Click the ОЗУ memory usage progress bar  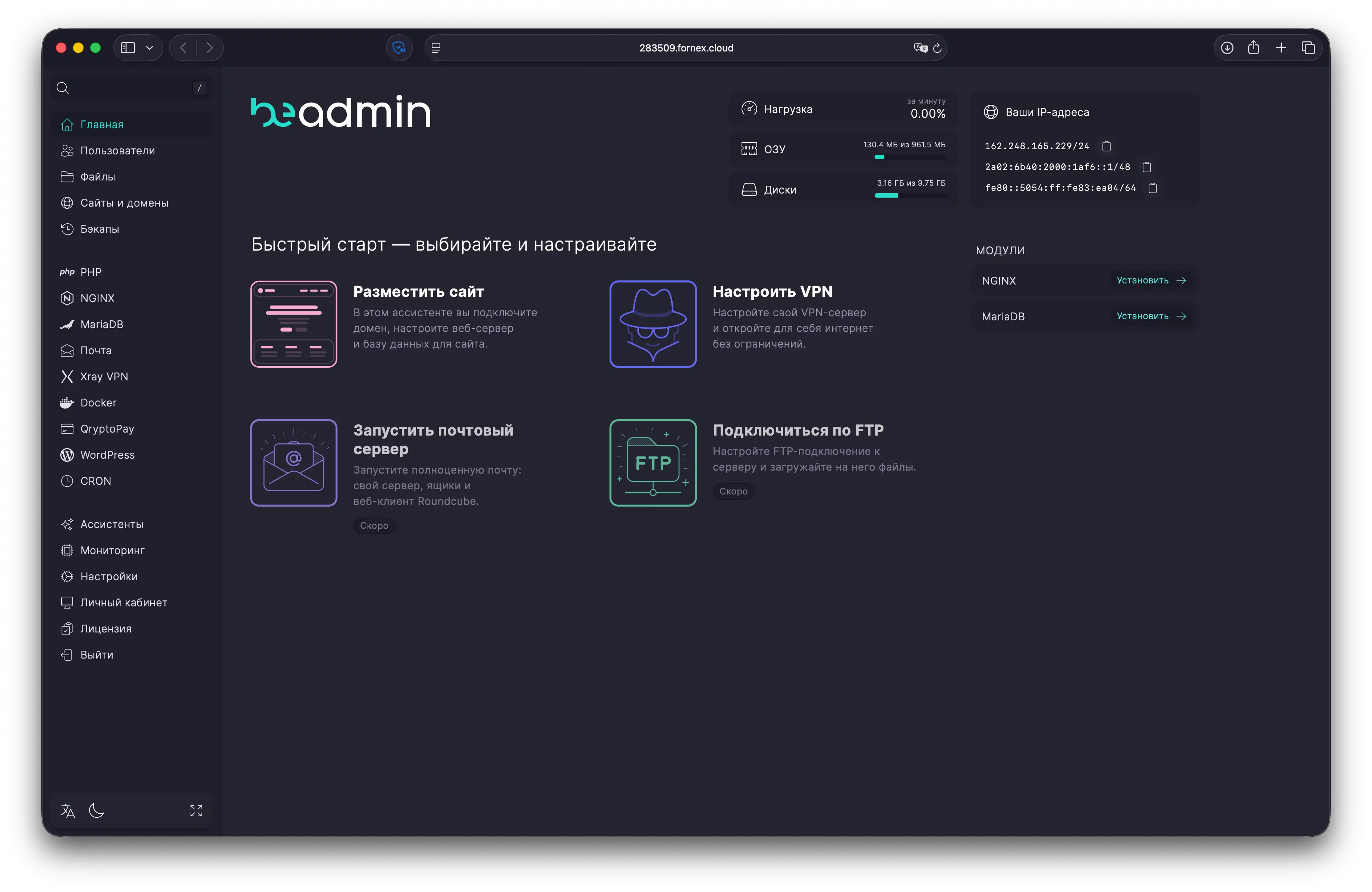click(x=910, y=157)
